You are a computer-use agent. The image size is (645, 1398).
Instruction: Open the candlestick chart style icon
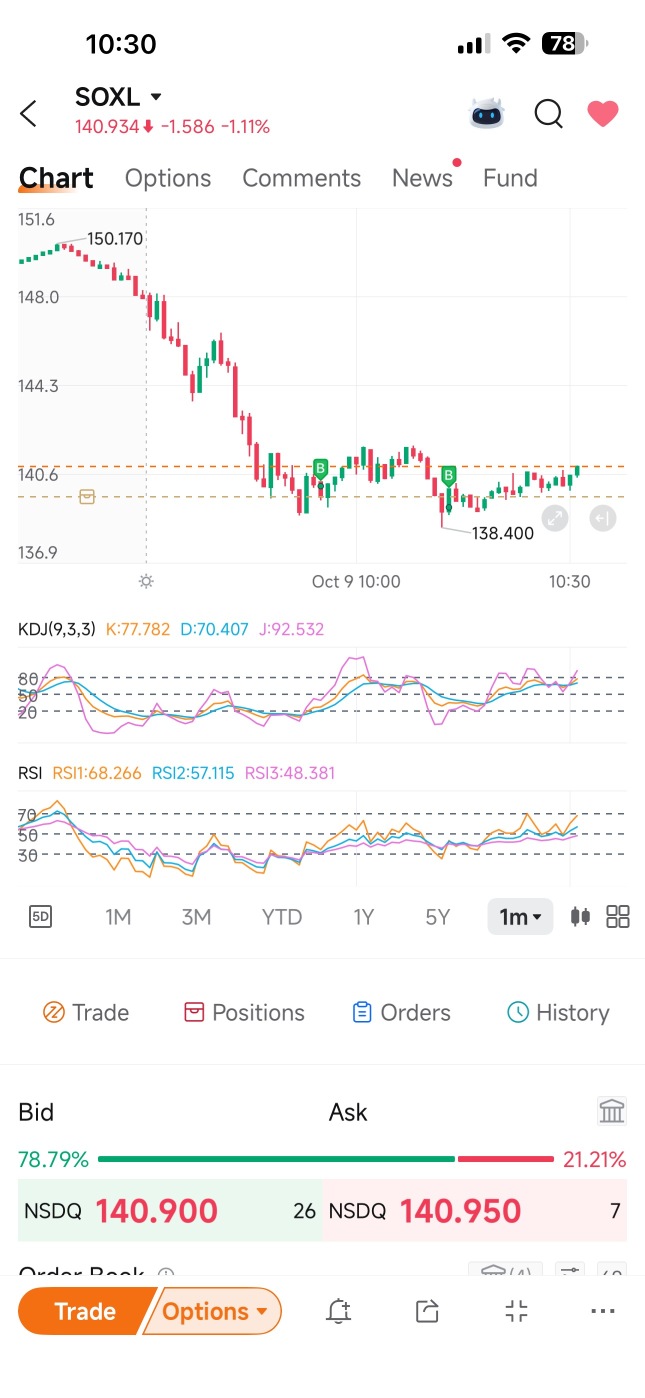[579, 917]
